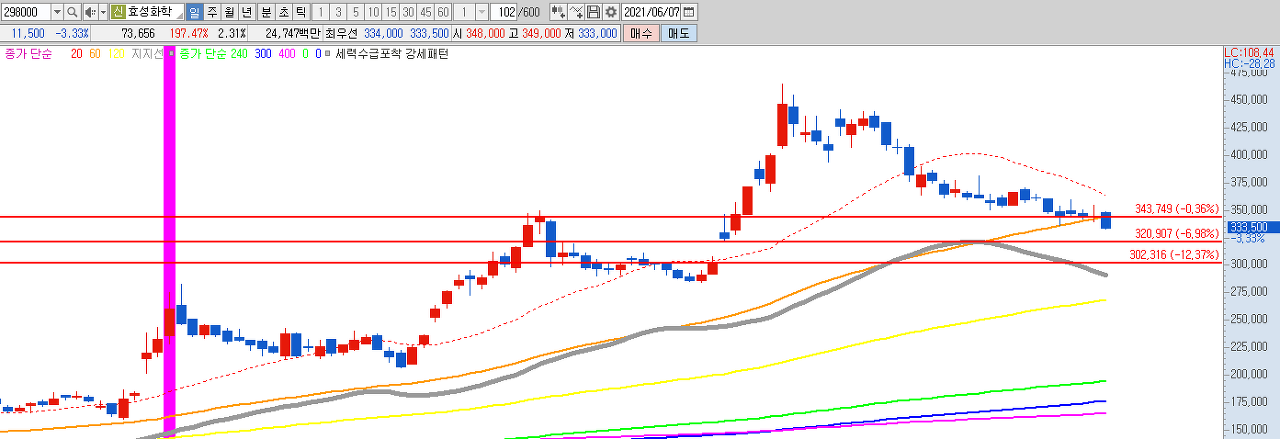This screenshot has height=439, width=1280.
Task: Expand the arrow beside the speaker icon
Action: point(102,12)
